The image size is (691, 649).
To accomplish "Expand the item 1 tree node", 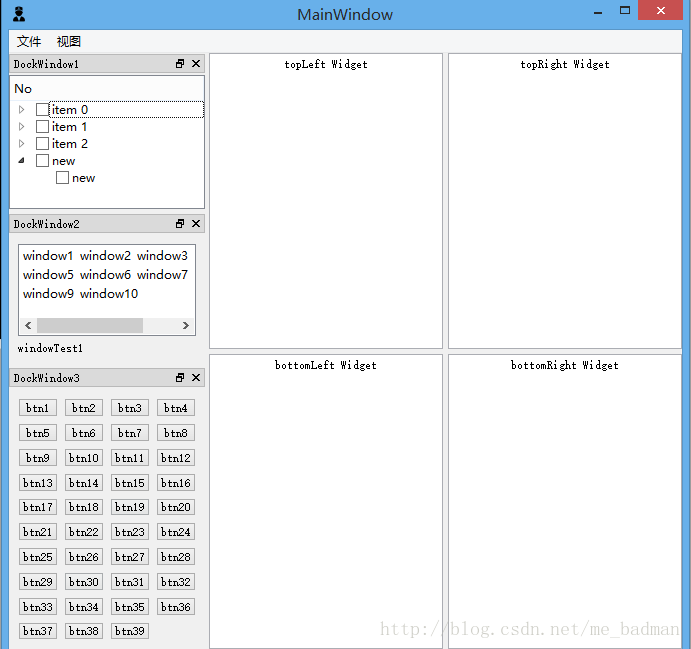I will [21, 126].
